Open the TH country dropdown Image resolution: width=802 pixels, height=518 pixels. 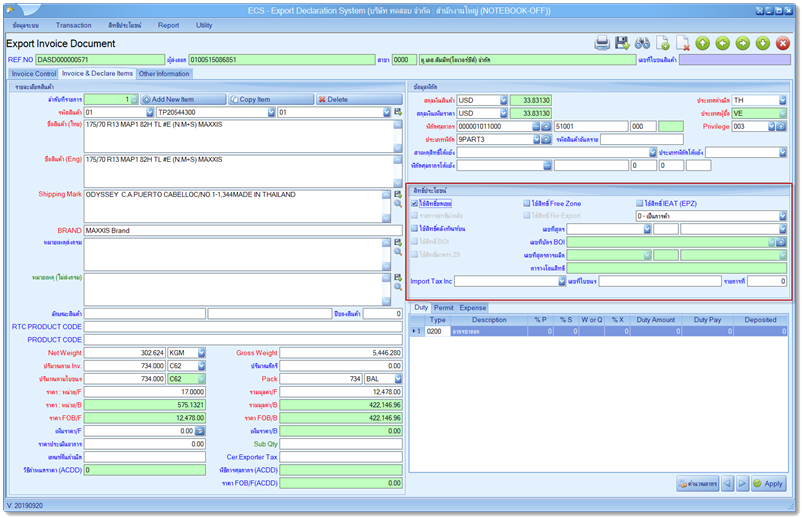pos(783,100)
